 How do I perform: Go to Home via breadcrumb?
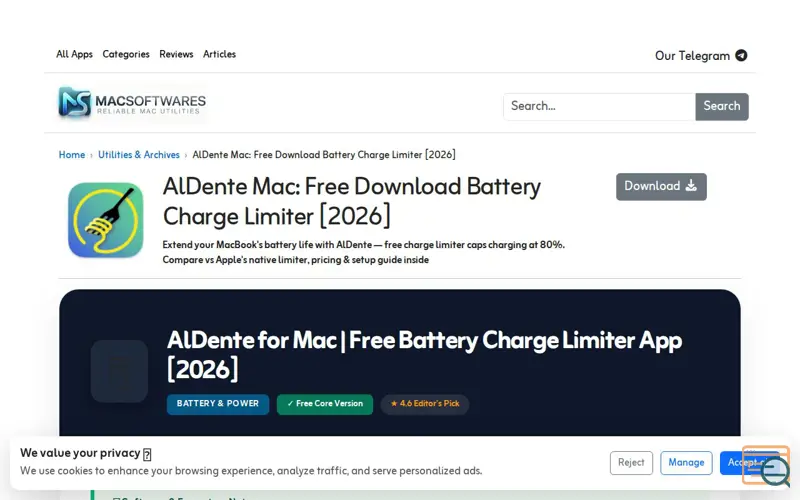71,155
